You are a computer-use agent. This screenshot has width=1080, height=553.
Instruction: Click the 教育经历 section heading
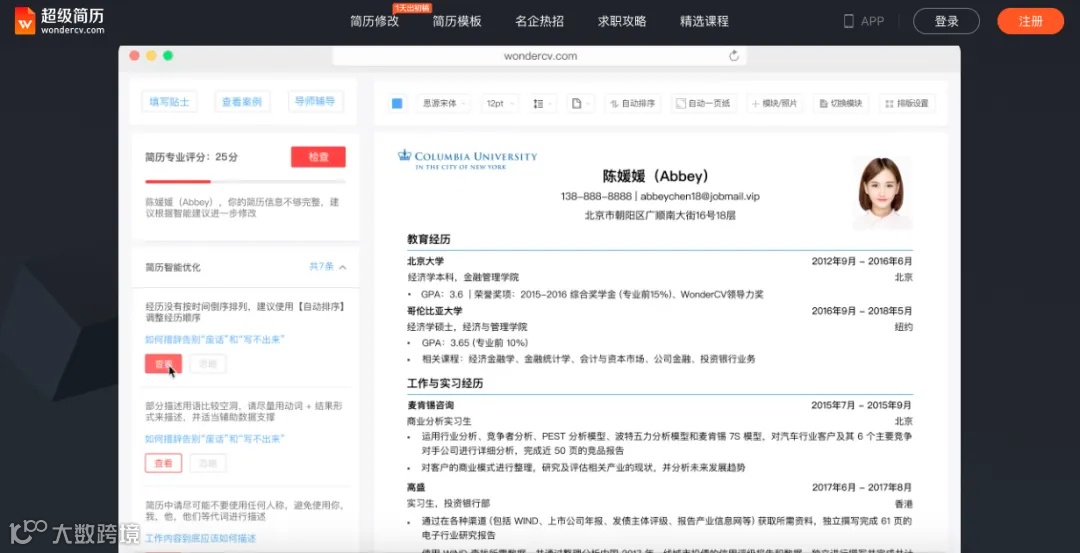pyautogui.click(x=428, y=240)
